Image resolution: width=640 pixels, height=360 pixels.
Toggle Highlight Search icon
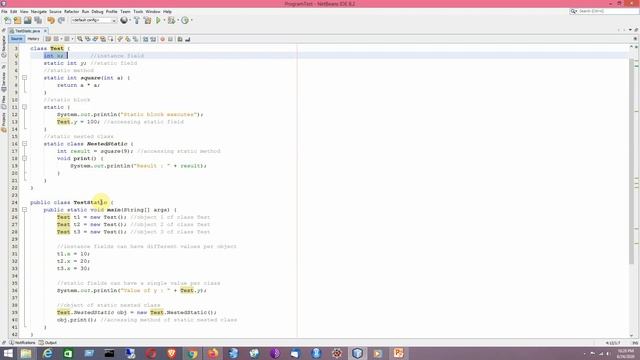pyautogui.click(x=103, y=39)
